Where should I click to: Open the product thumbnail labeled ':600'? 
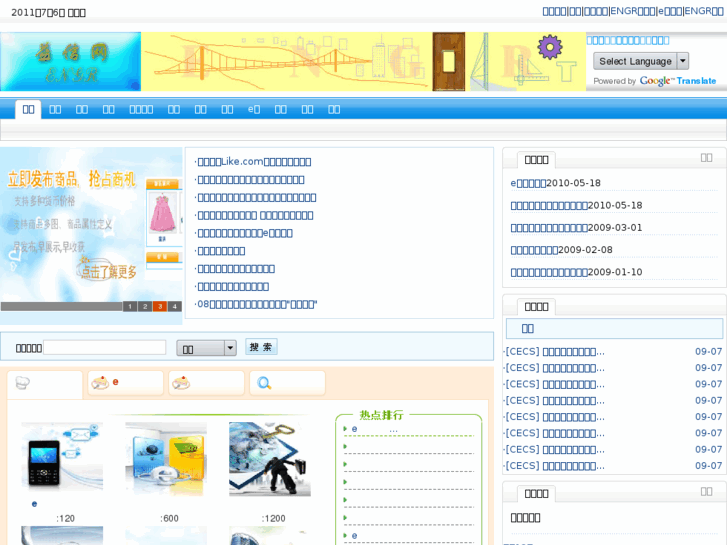[166, 459]
